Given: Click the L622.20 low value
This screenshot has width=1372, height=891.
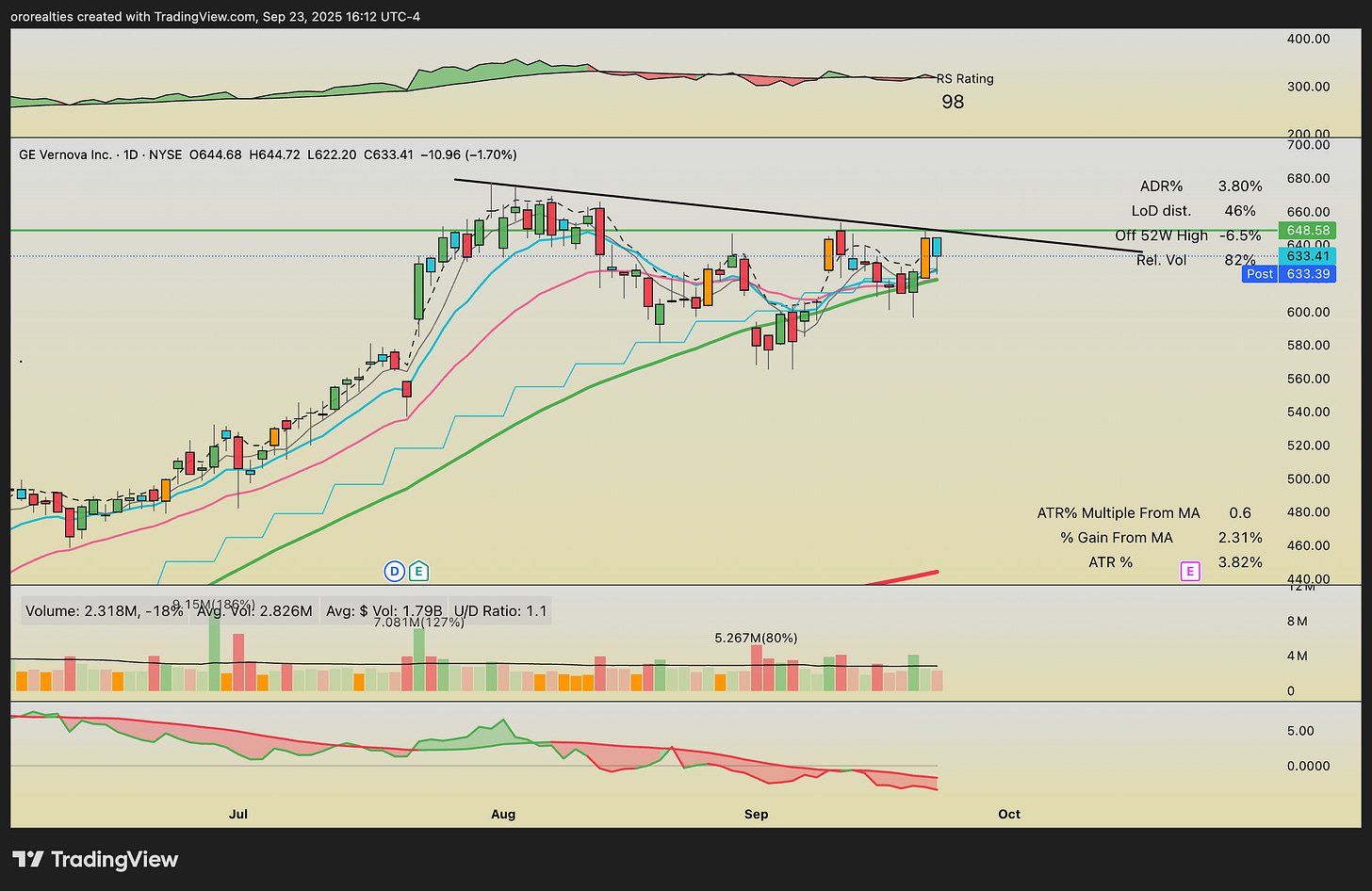Looking at the screenshot, I should coord(332,154).
